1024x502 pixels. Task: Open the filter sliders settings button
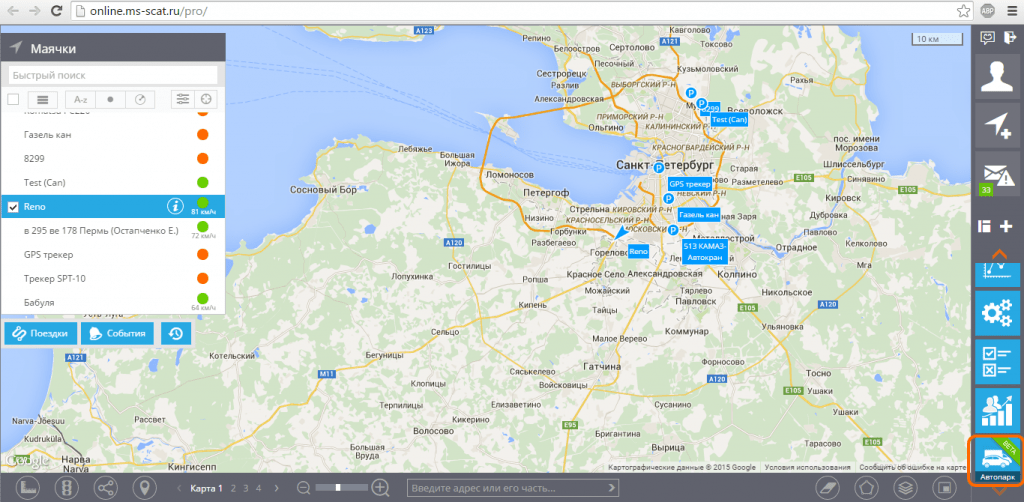tap(183, 99)
